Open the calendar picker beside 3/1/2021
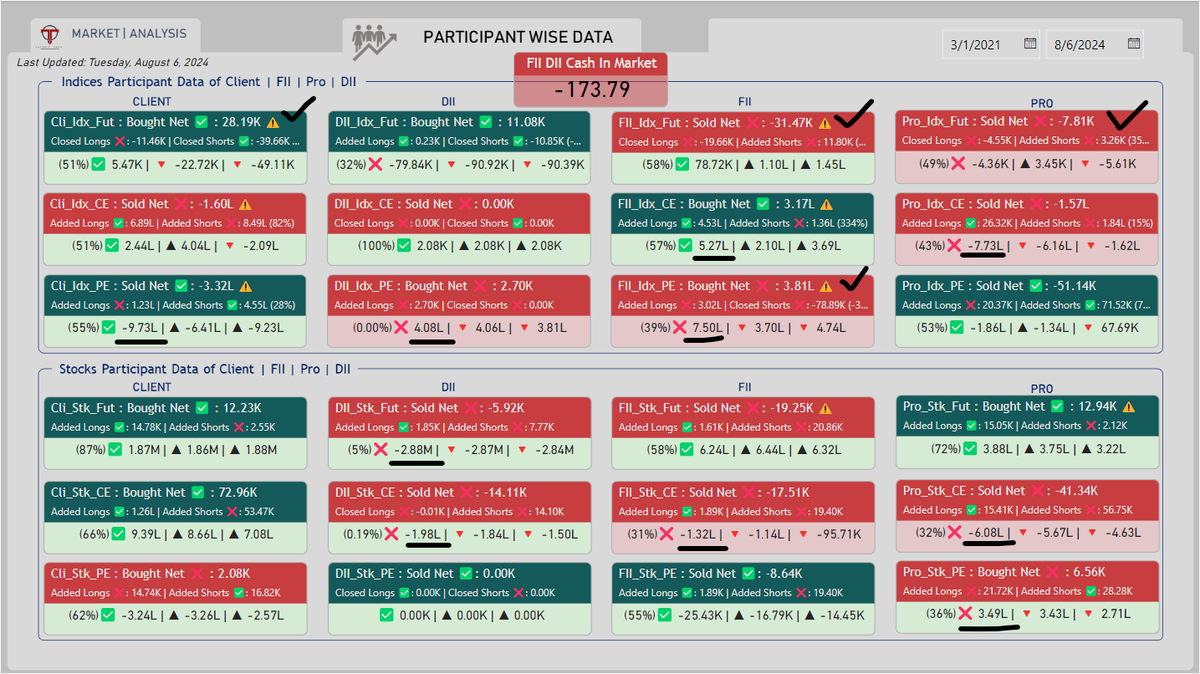Image resolution: width=1200 pixels, height=674 pixels. (x=1030, y=44)
